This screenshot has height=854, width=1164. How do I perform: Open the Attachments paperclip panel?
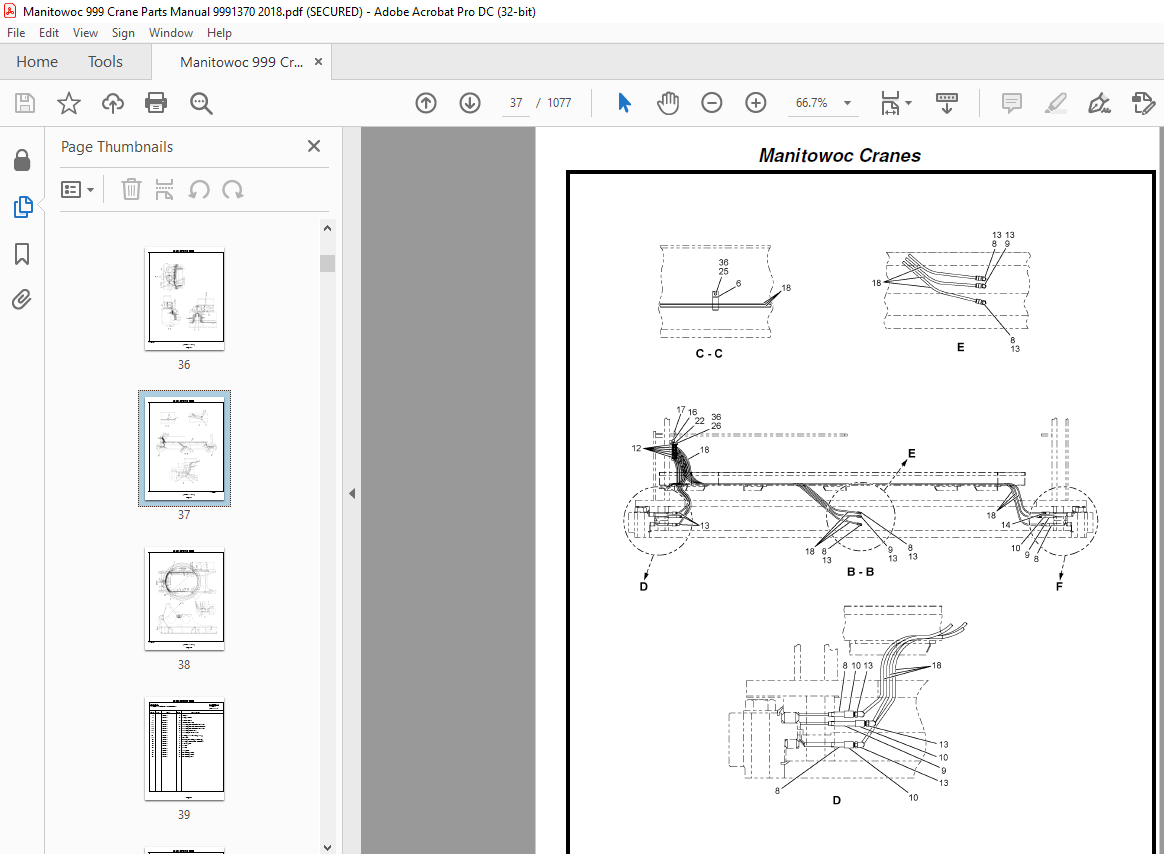pyautogui.click(x=22, y=299)
